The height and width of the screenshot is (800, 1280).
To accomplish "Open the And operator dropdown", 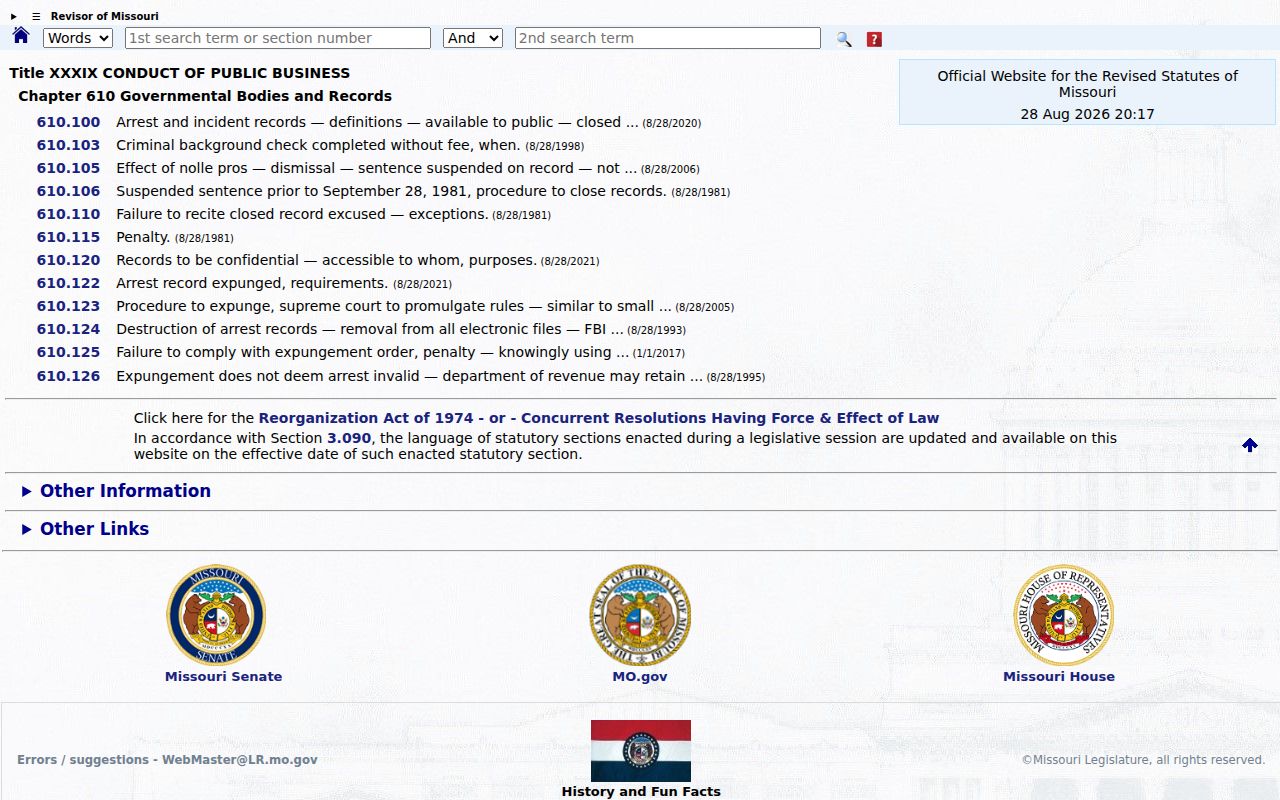I will pos(473,38).
